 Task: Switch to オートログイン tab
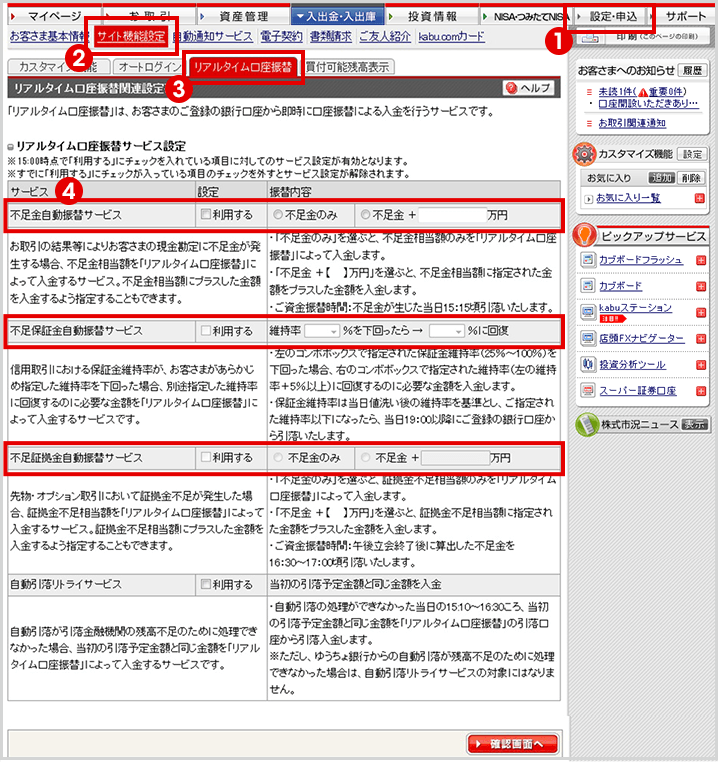149,67
